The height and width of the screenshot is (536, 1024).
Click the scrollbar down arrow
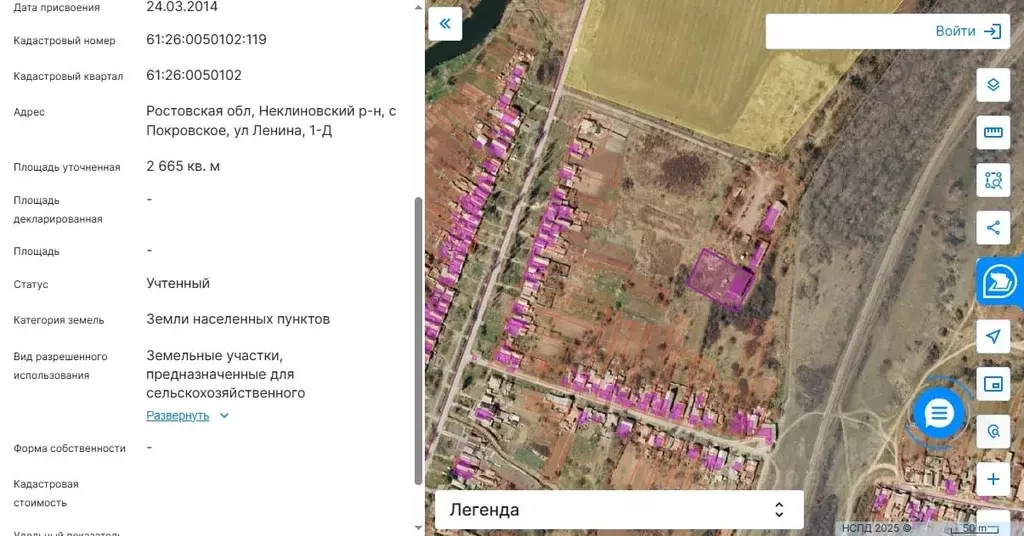pos(419,528)
